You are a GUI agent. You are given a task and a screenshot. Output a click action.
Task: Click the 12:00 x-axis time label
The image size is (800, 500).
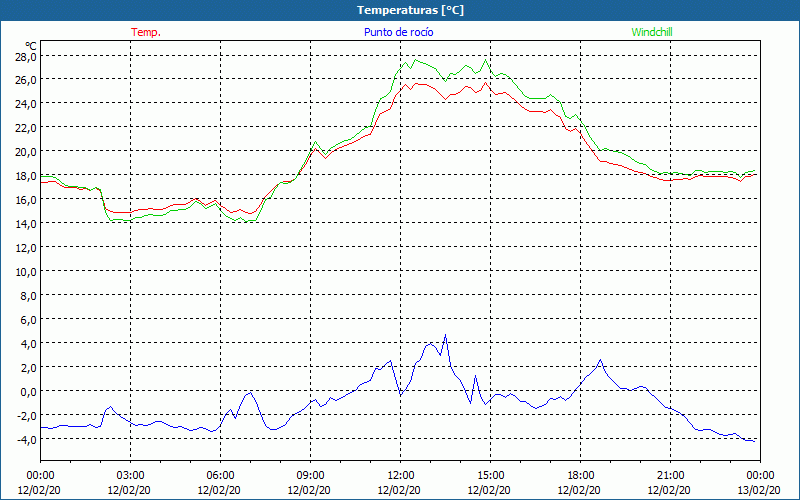coord(401,476)
